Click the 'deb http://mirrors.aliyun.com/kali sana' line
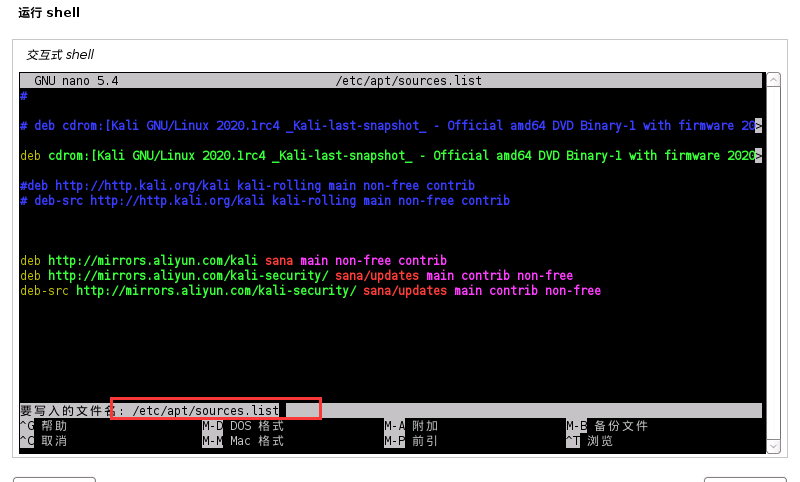800x482 pixels. pyautogui.click(x=233, y=261)
